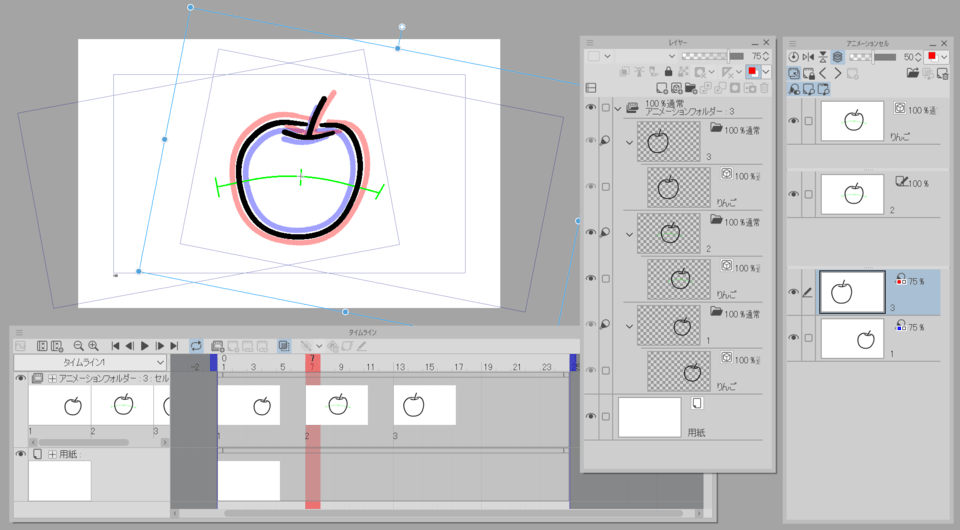The width and height of the screenshot is (960, 530).
Task: Create a new raster layer in レイヤー panel
Action: (x=662, y=88)
